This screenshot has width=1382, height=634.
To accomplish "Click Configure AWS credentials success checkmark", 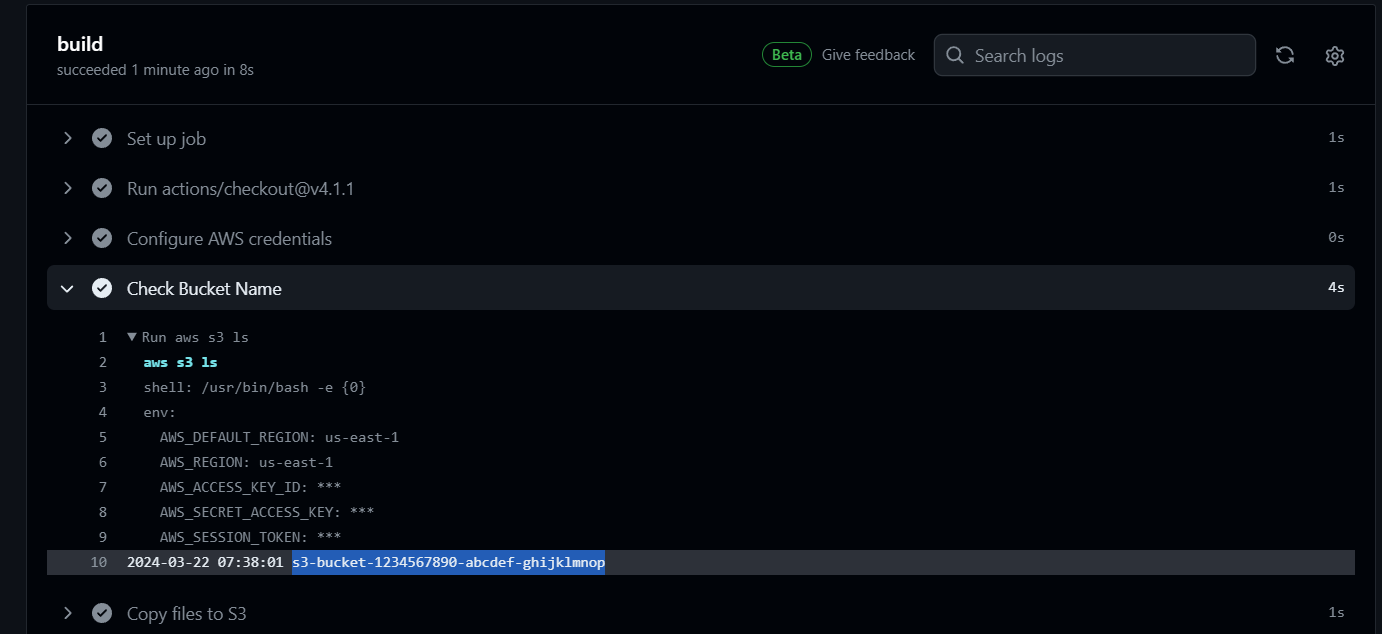I will 102,238.
